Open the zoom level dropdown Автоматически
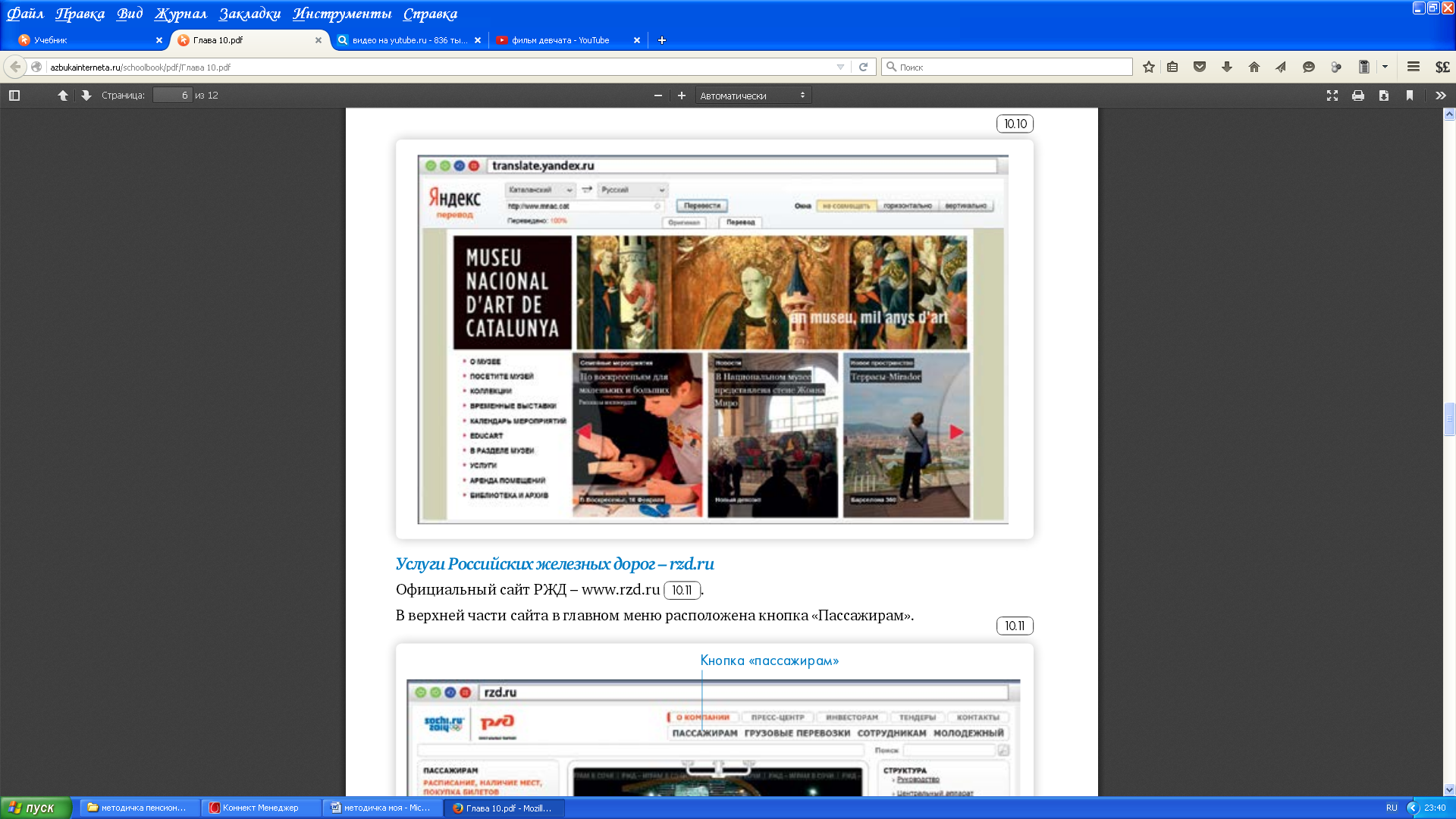This screenshot has width=1456, height=819. pos(753,96)
